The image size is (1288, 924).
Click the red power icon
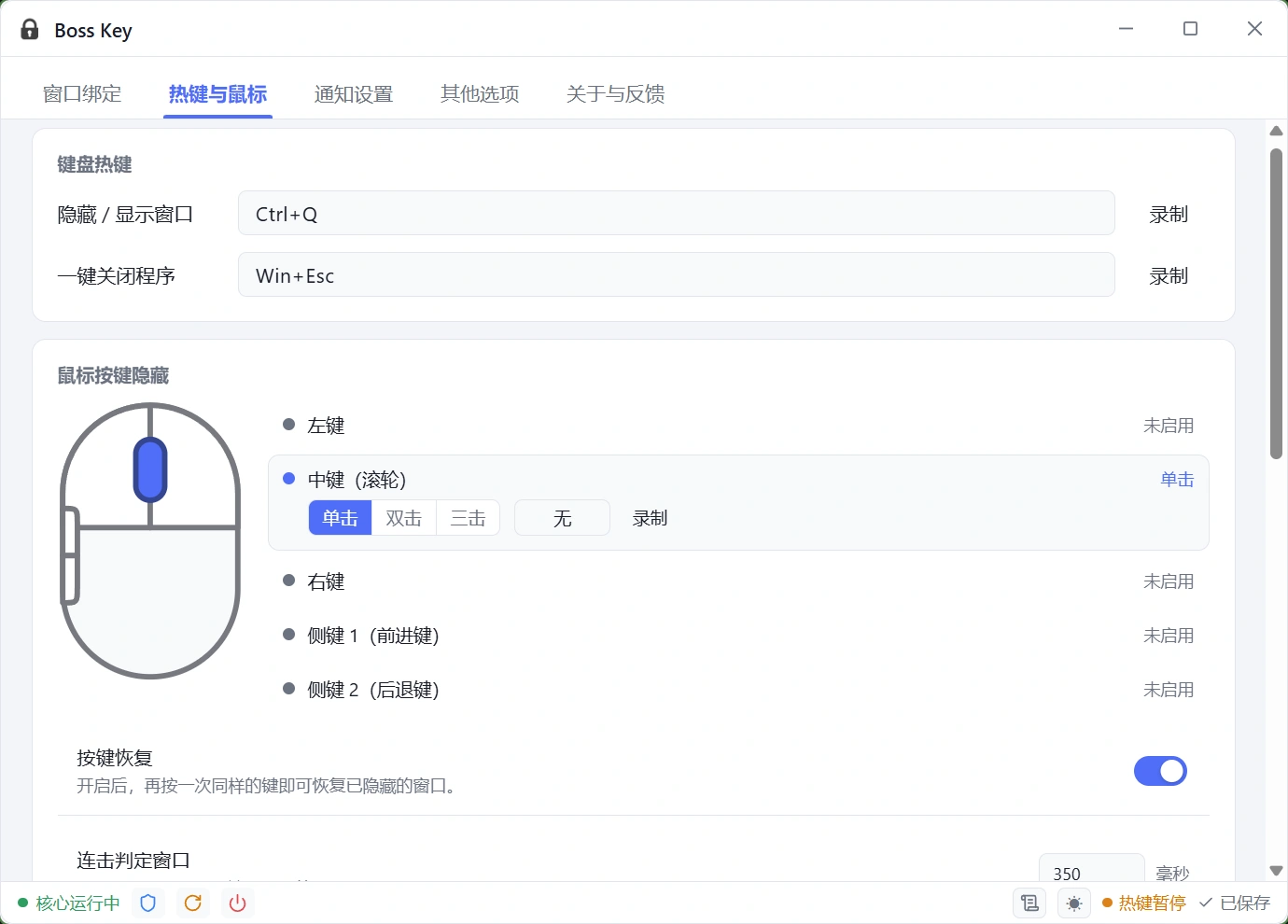click(x=238, y=903)
